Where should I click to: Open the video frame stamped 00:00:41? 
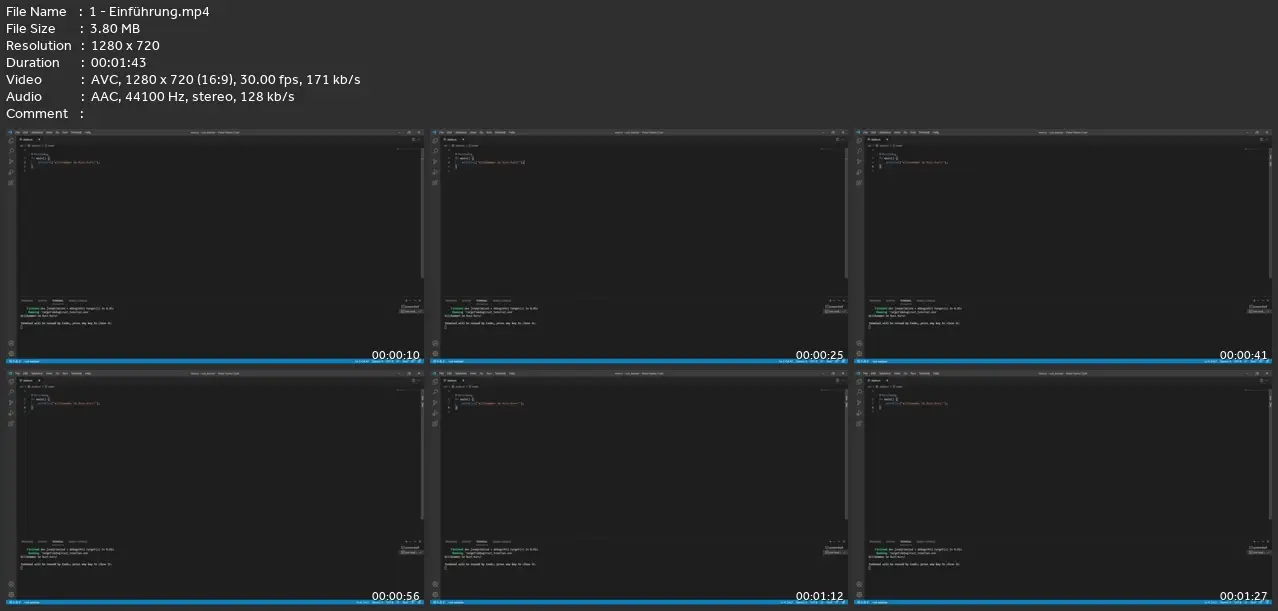[x=1062, y=246]
